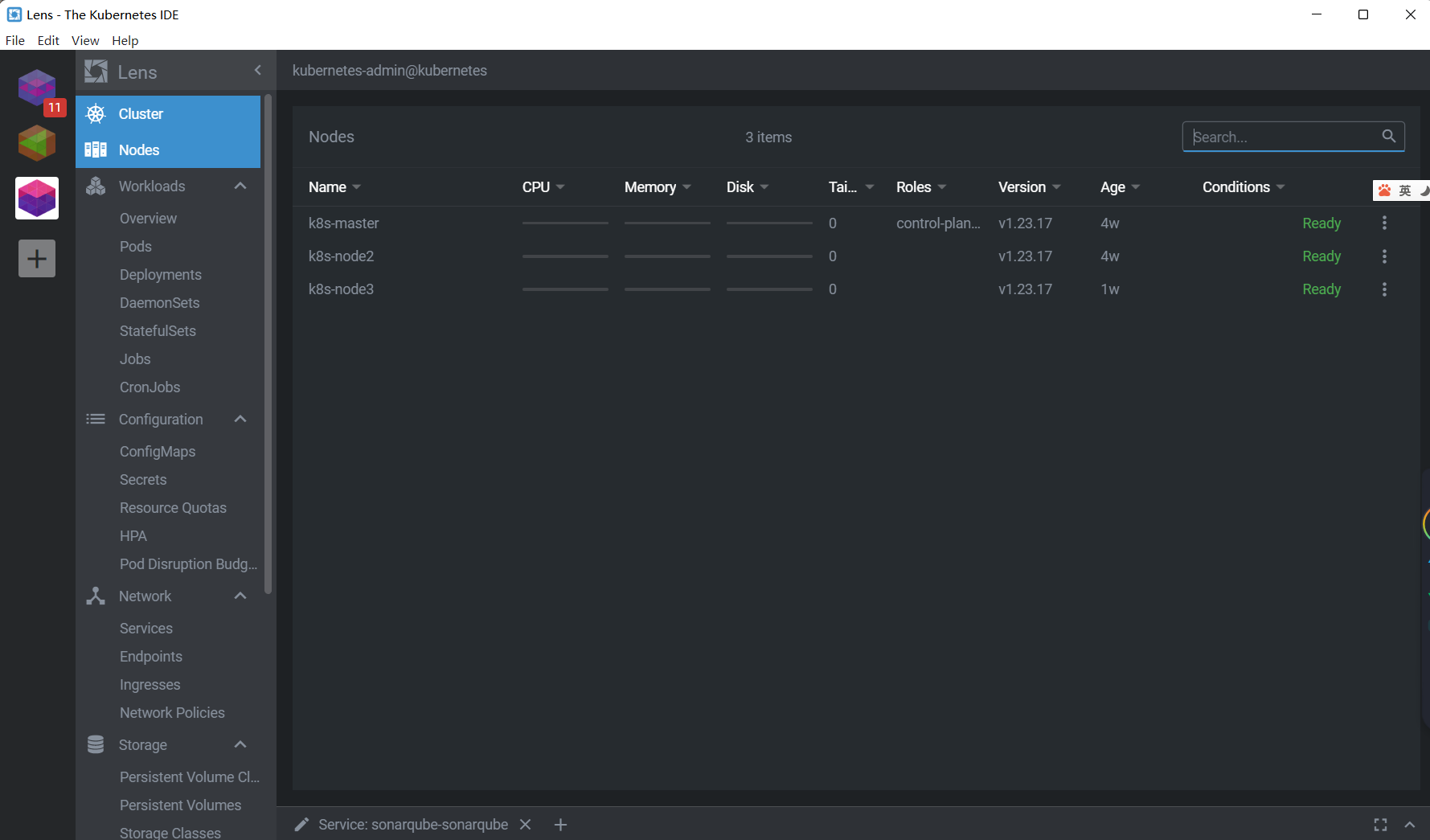Open actions menu for k8s-master row
Screen dimensions: 1430x840
coord(1384,223)
